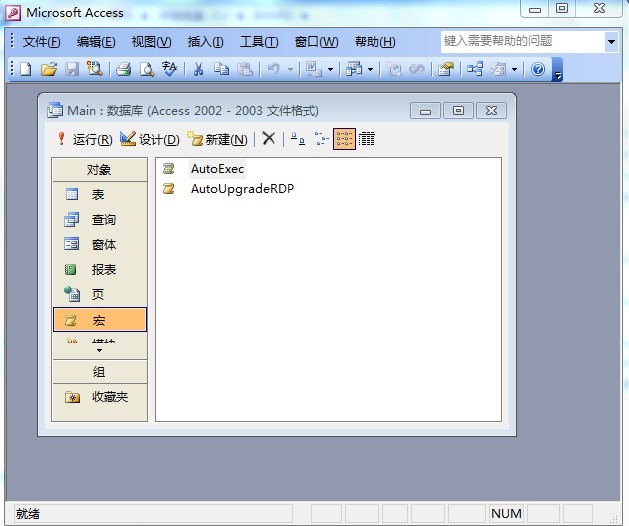
Task: Click the Open folder toolbar icon
Action: click(x=49, y=69)
